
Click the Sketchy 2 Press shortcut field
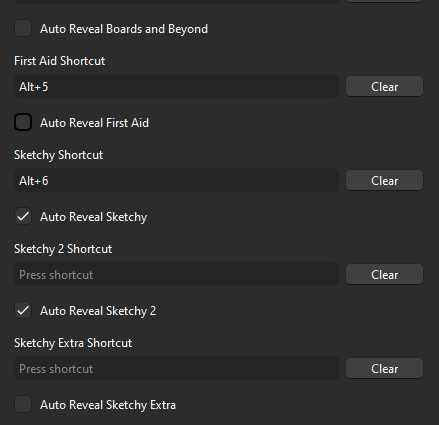coord(176,274)
